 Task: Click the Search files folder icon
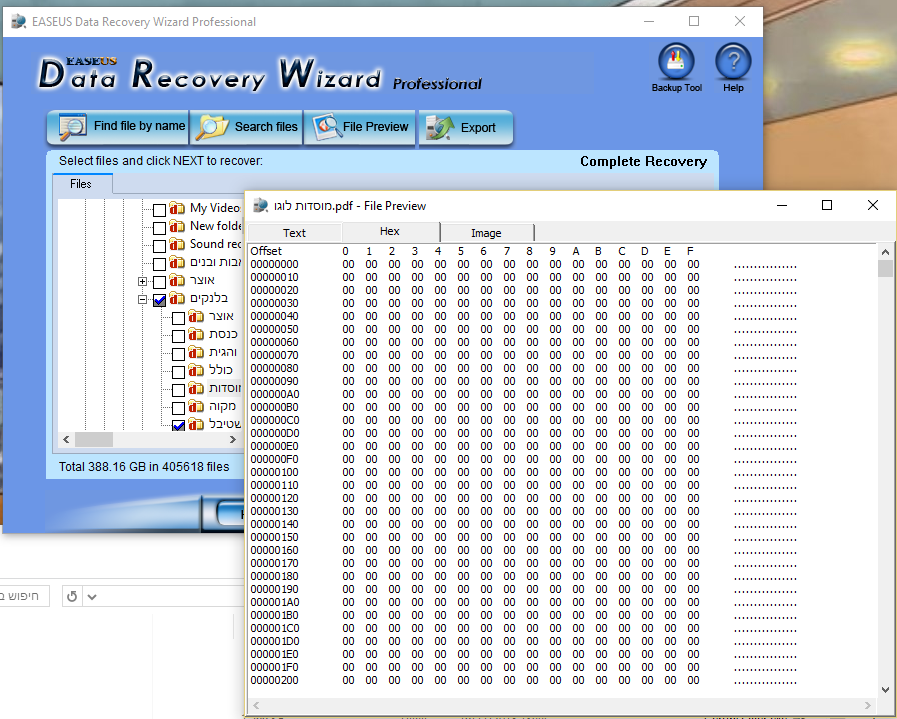coord(212,127)
